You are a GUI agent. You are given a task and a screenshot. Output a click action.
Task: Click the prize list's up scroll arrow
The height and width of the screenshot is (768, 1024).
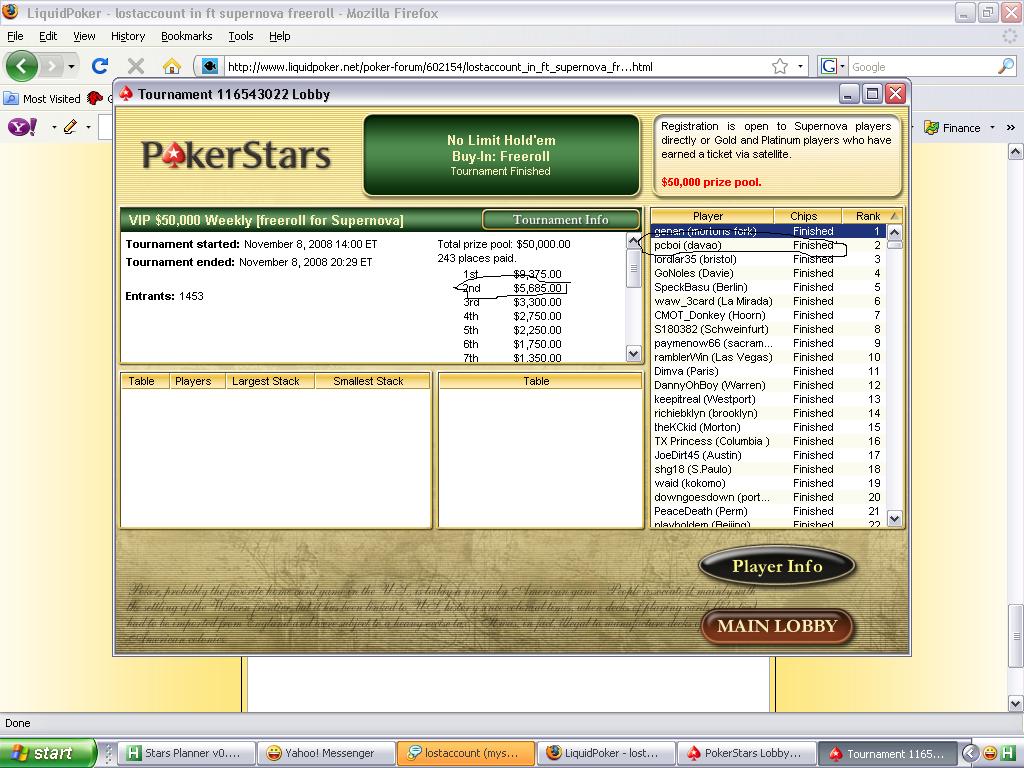(633, 240)
